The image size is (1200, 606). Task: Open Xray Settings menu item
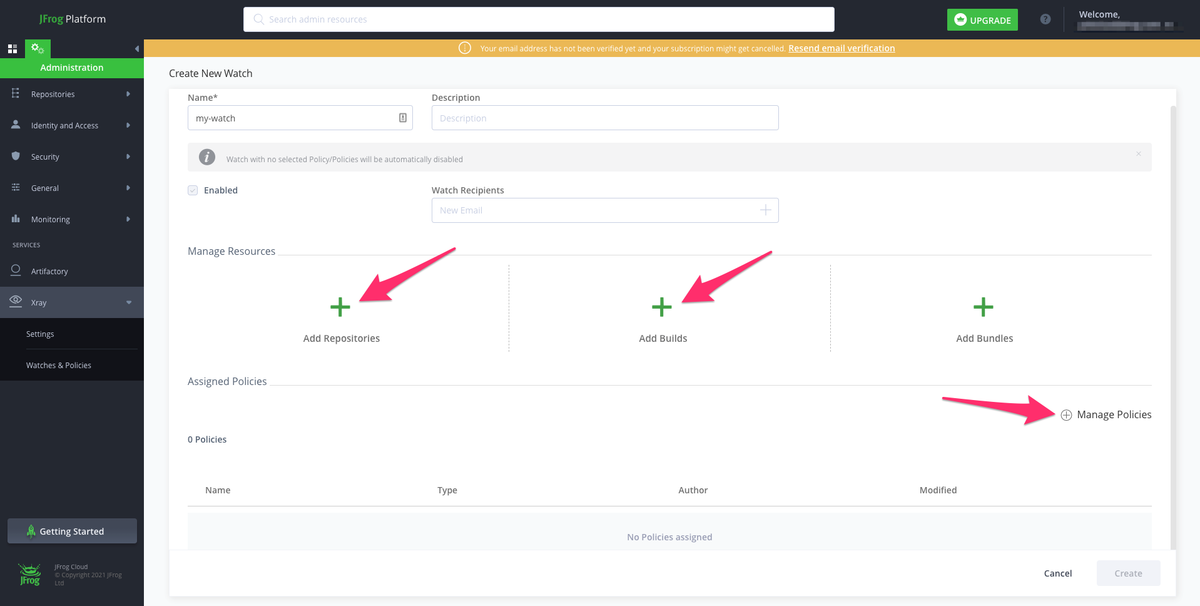click(40, 334)
